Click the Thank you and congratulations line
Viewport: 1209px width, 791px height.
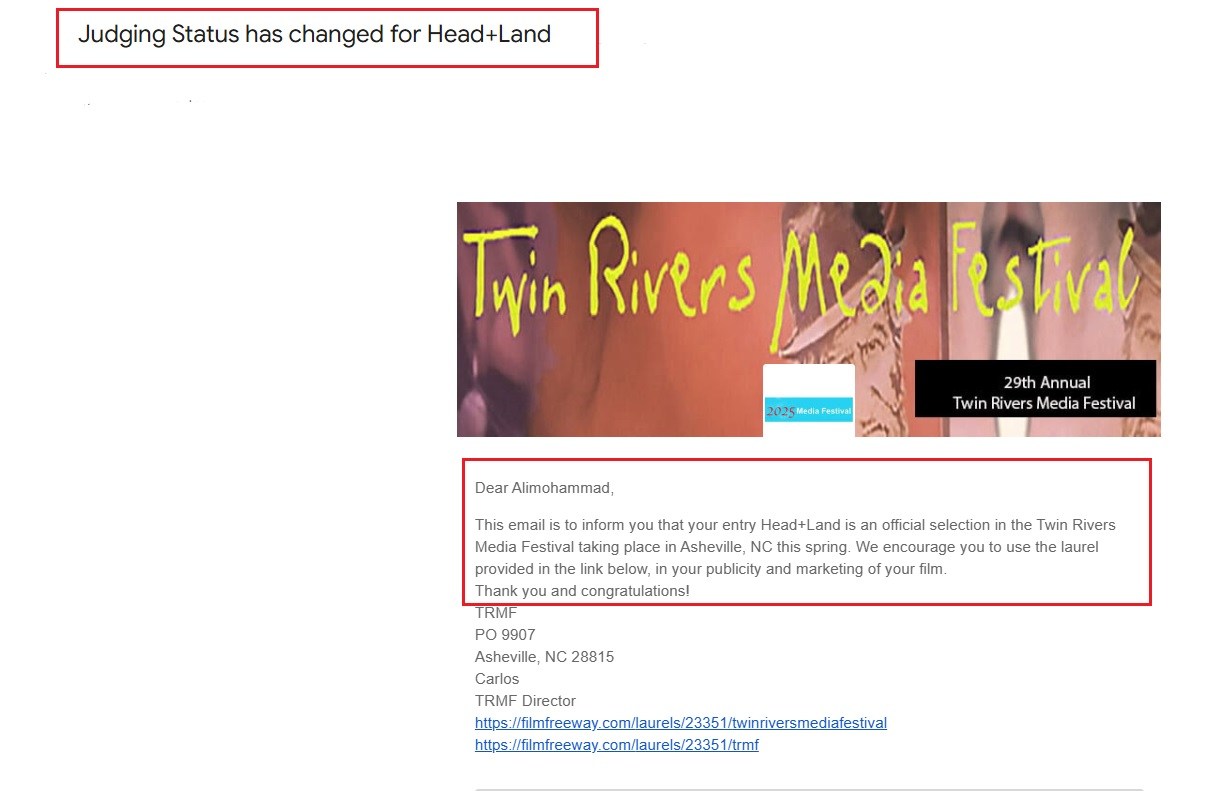click(582, 591)
